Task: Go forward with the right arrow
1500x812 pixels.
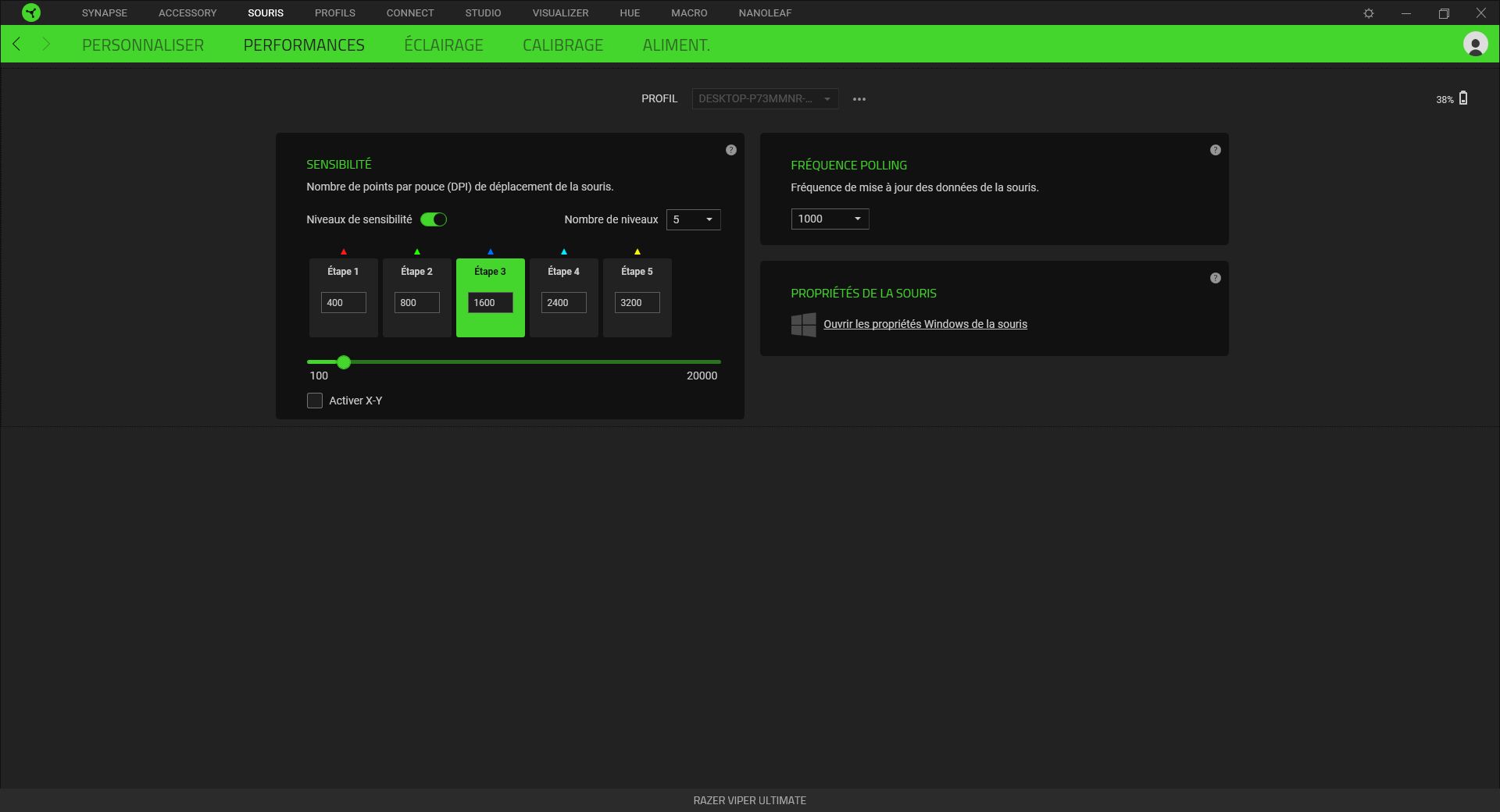Action: click(46, 44)
